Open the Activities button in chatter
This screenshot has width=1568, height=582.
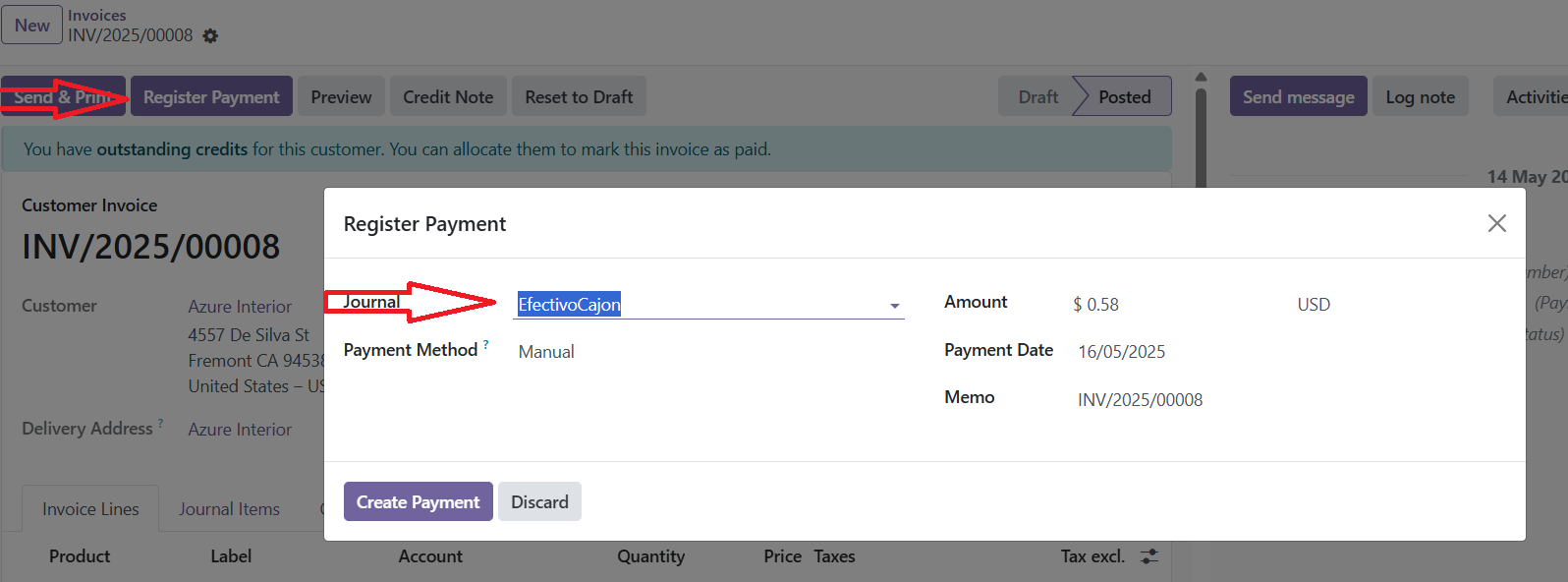(x=1533, y=96)
